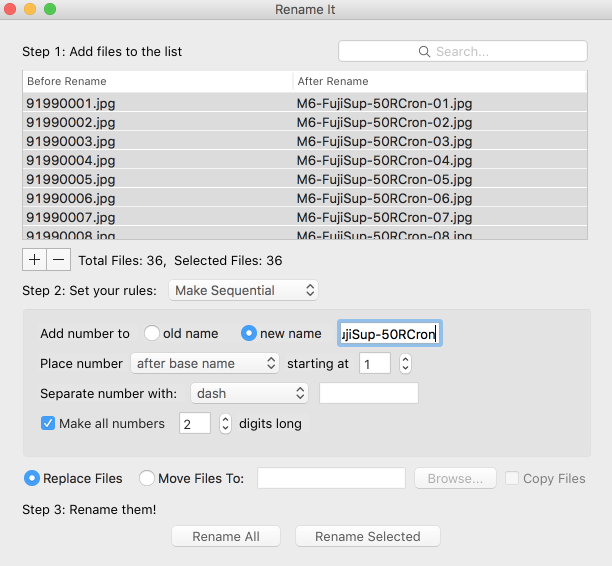Click the starting at number stepper
Viewport: 612px width, 566px height.
pos(406,363)
